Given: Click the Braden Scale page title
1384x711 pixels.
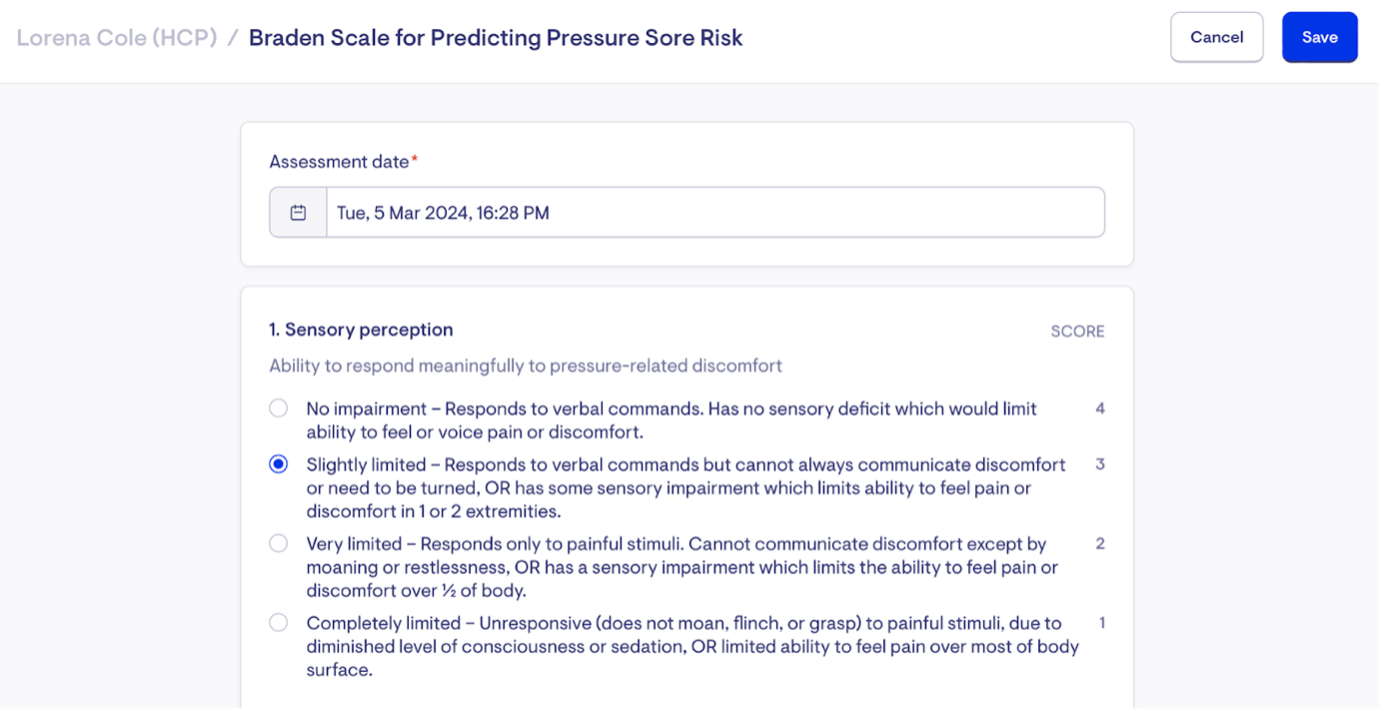Looking at the screenshot, I should pos(496,38).
